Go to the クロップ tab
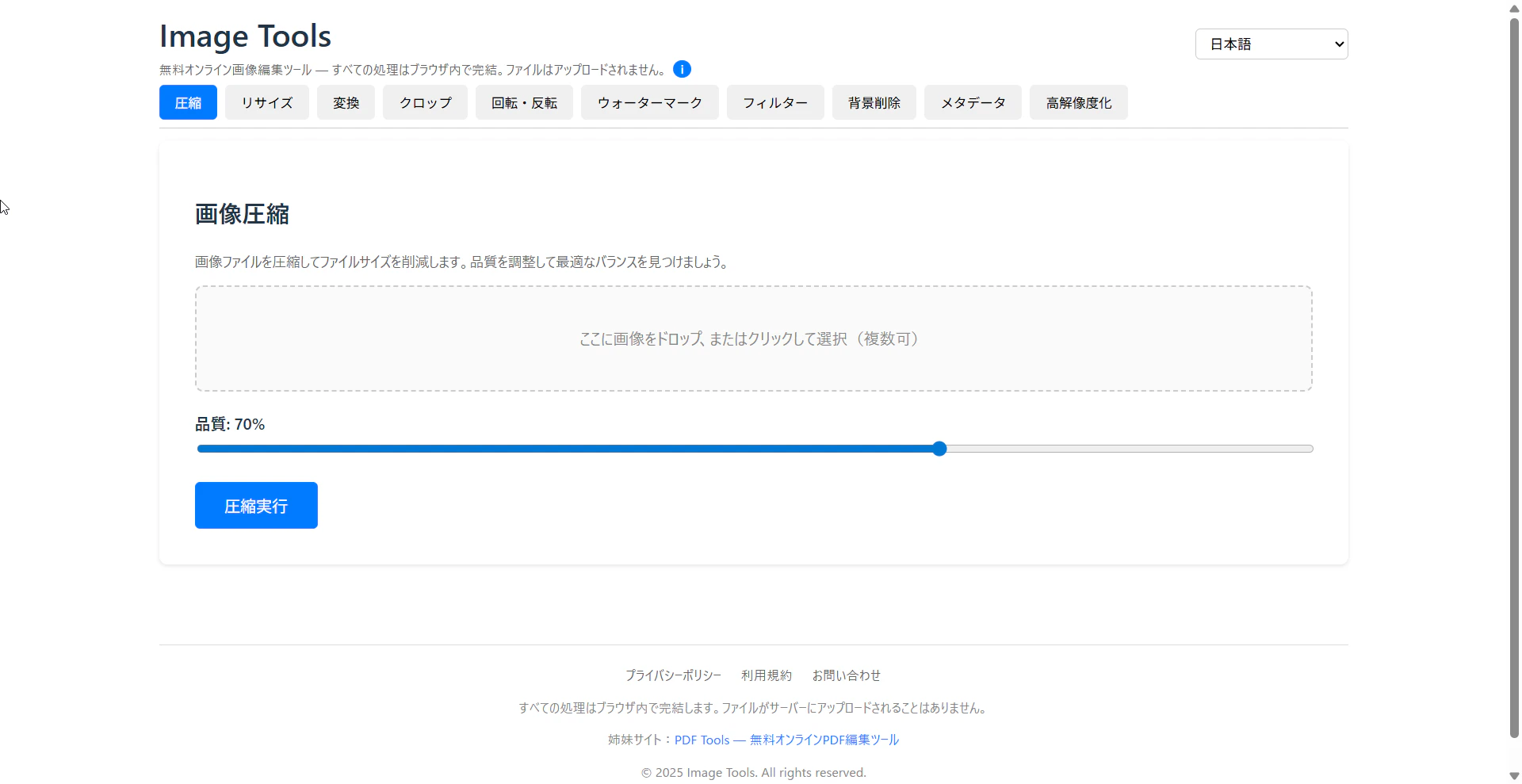The width and height of the screenshot is (1522, 784). point(425,102)
